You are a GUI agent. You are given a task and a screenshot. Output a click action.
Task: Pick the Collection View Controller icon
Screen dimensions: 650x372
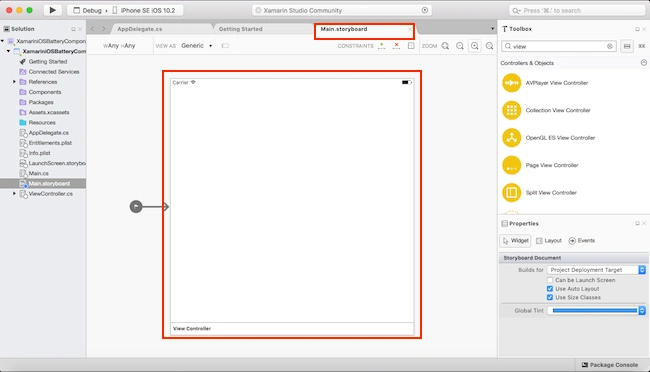[x=512, y=110]
